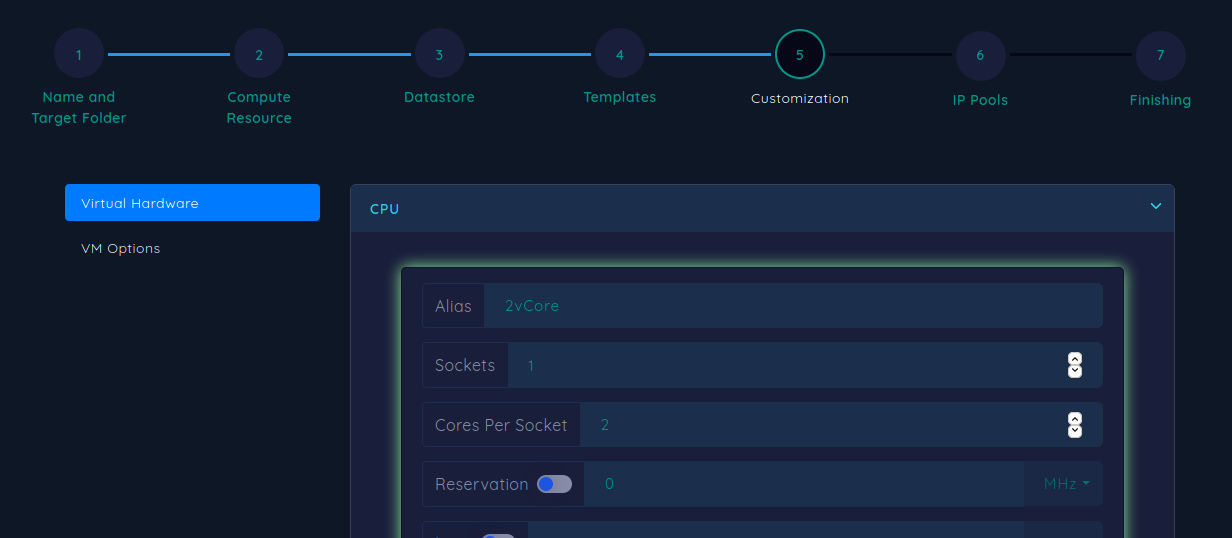Select the Virtual Hardware tab
The image size is (1232, 538).
[x=192, y=203]
